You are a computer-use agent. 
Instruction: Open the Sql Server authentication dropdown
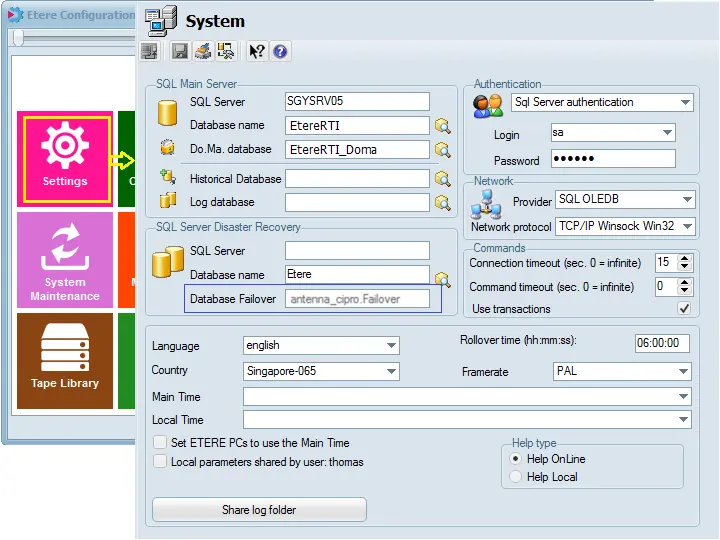(x=684, y=102)
